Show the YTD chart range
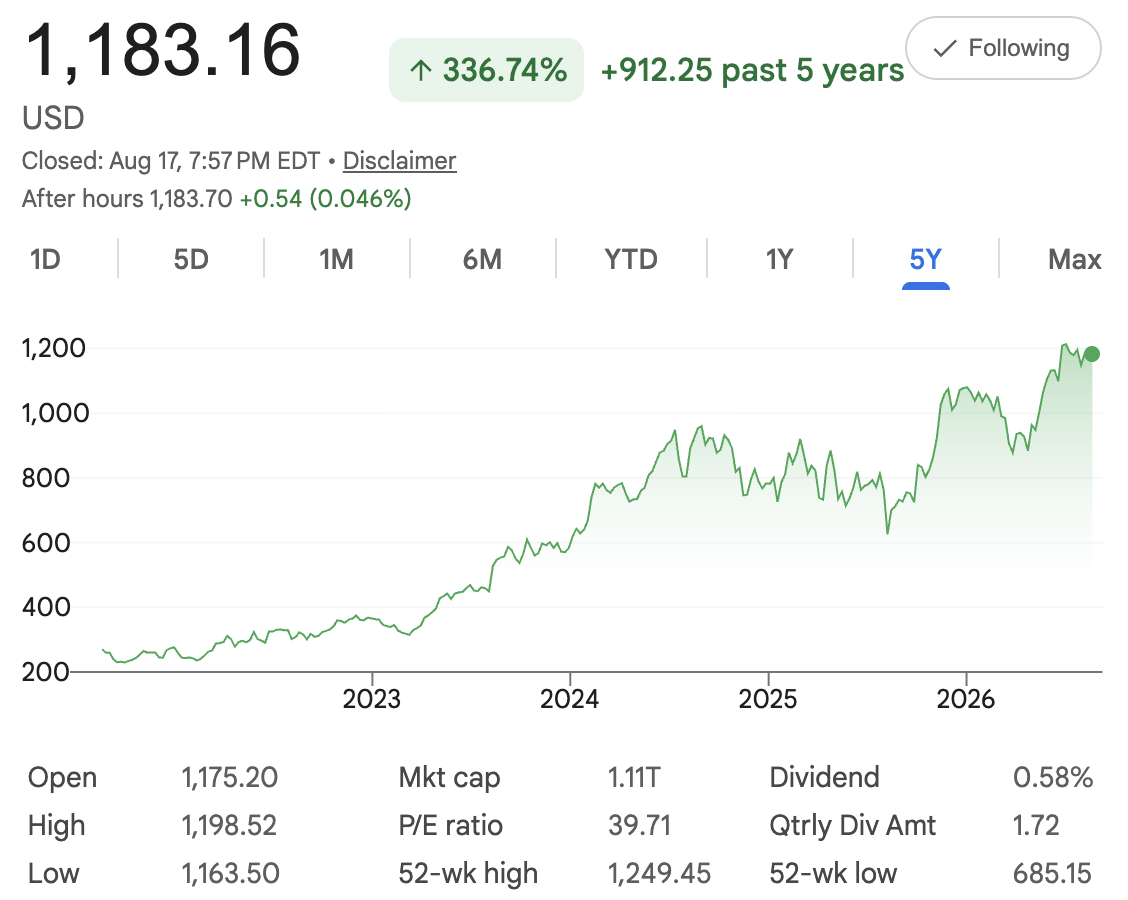1128x900 pixels. pyautogui.click(x=631, y=259)
